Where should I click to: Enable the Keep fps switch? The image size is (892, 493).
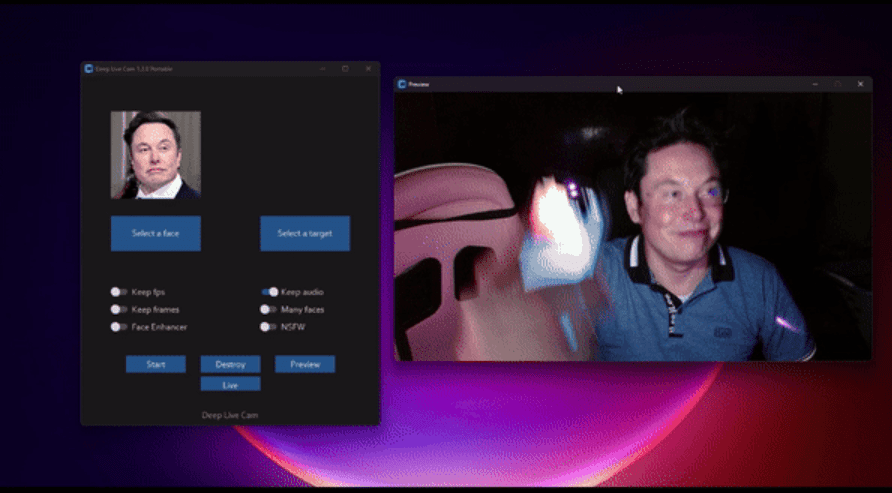click(x=119, y=292)
